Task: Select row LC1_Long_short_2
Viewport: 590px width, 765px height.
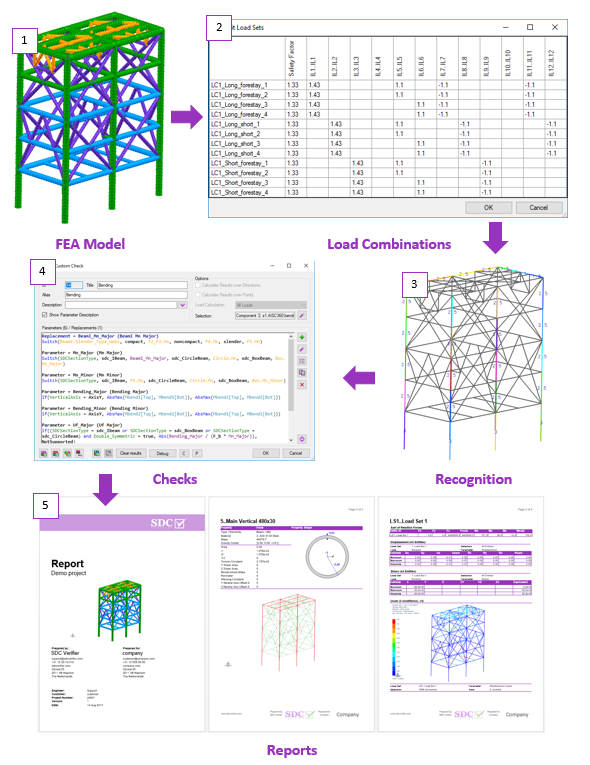Action: pyautogui.click(x=388, y=134)
